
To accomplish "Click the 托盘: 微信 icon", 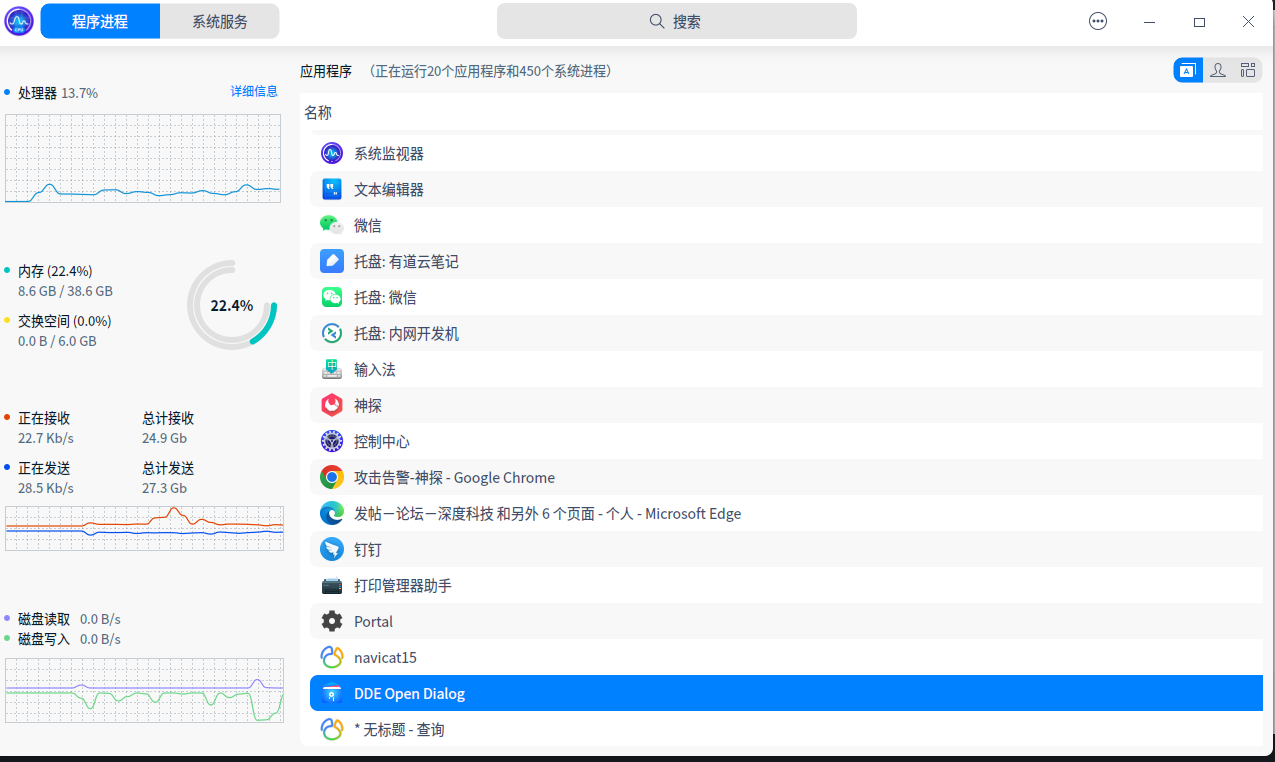I will tap(332, 297).
